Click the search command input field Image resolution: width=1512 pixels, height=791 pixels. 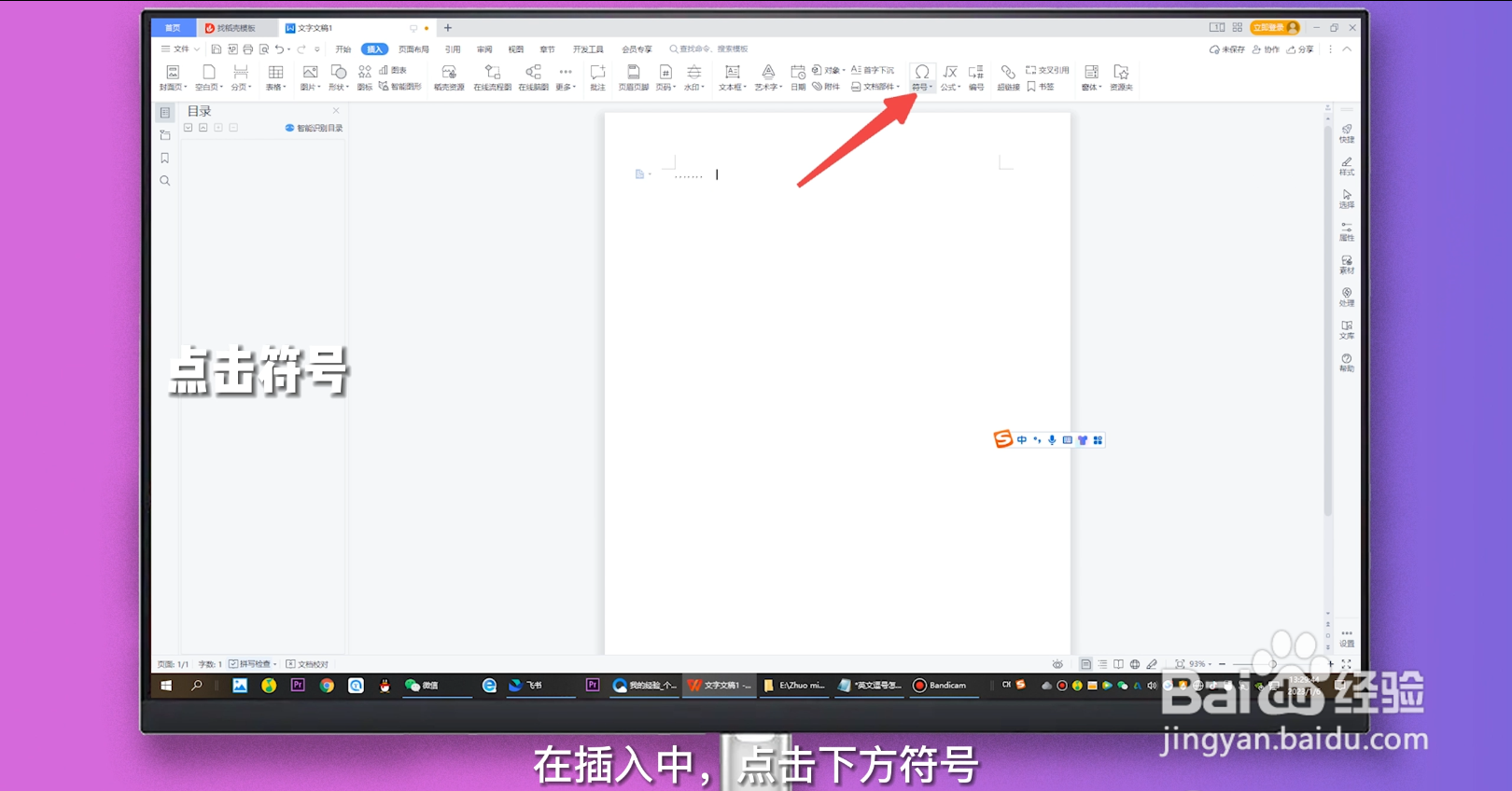709,49
